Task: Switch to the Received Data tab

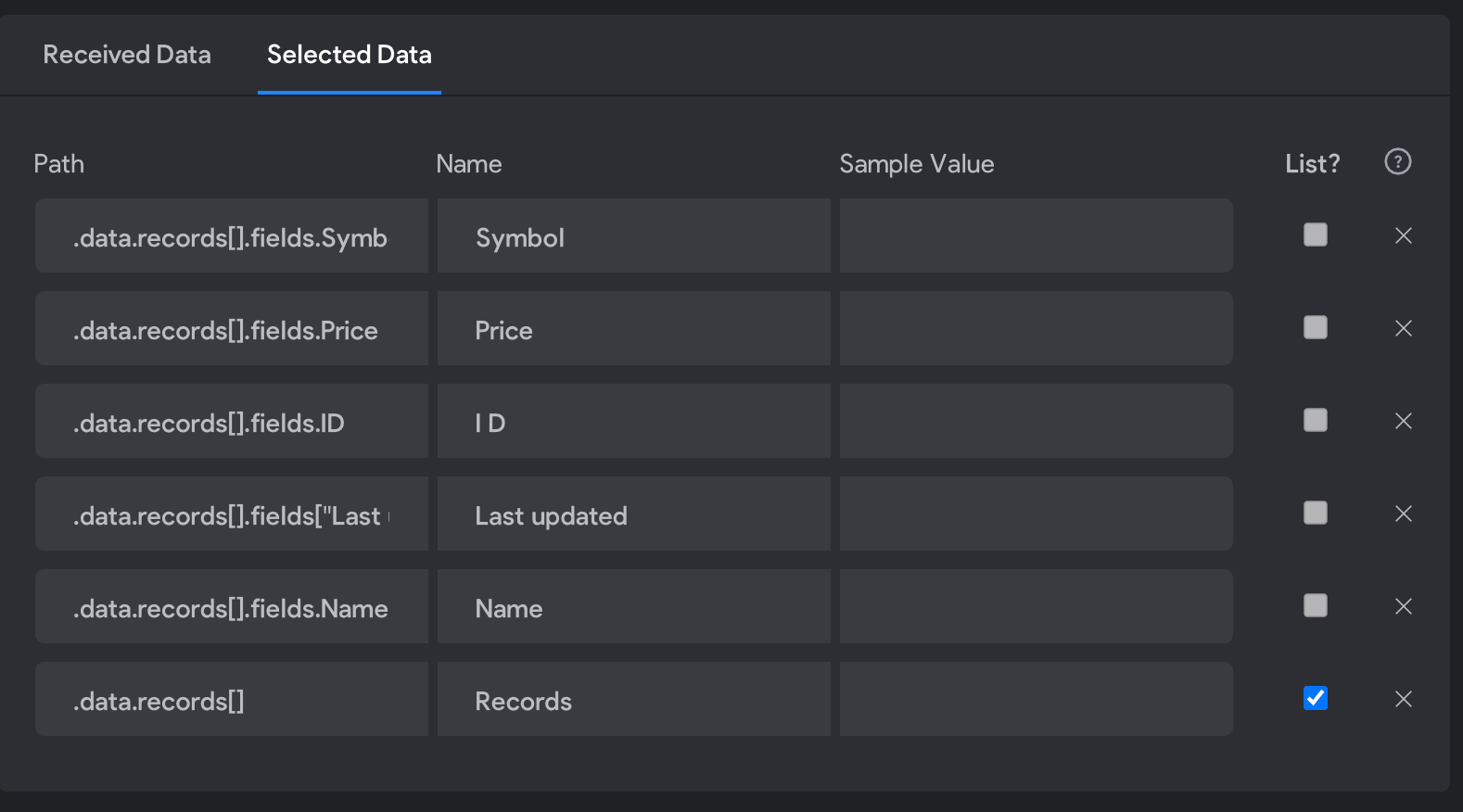Action: tap(127, 55)
